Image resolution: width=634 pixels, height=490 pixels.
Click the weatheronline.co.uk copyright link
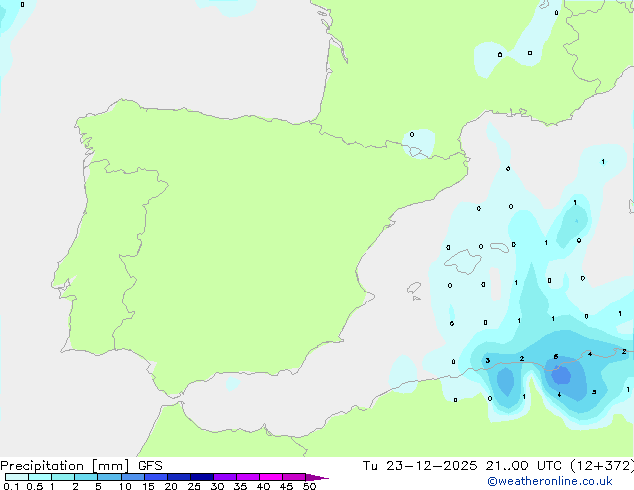pos(549,481)
